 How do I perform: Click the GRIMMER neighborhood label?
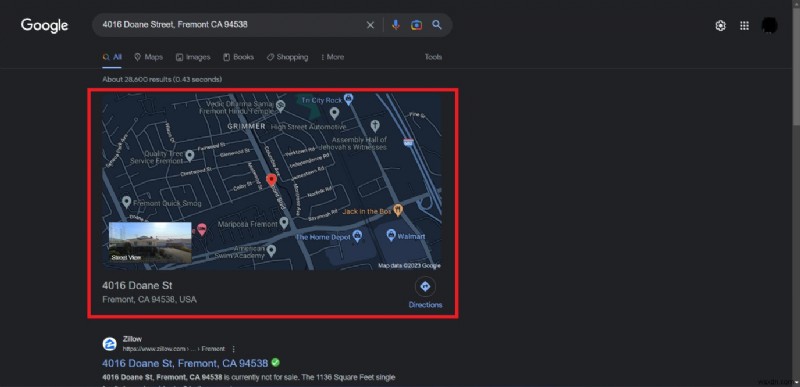tap(246, 126)
